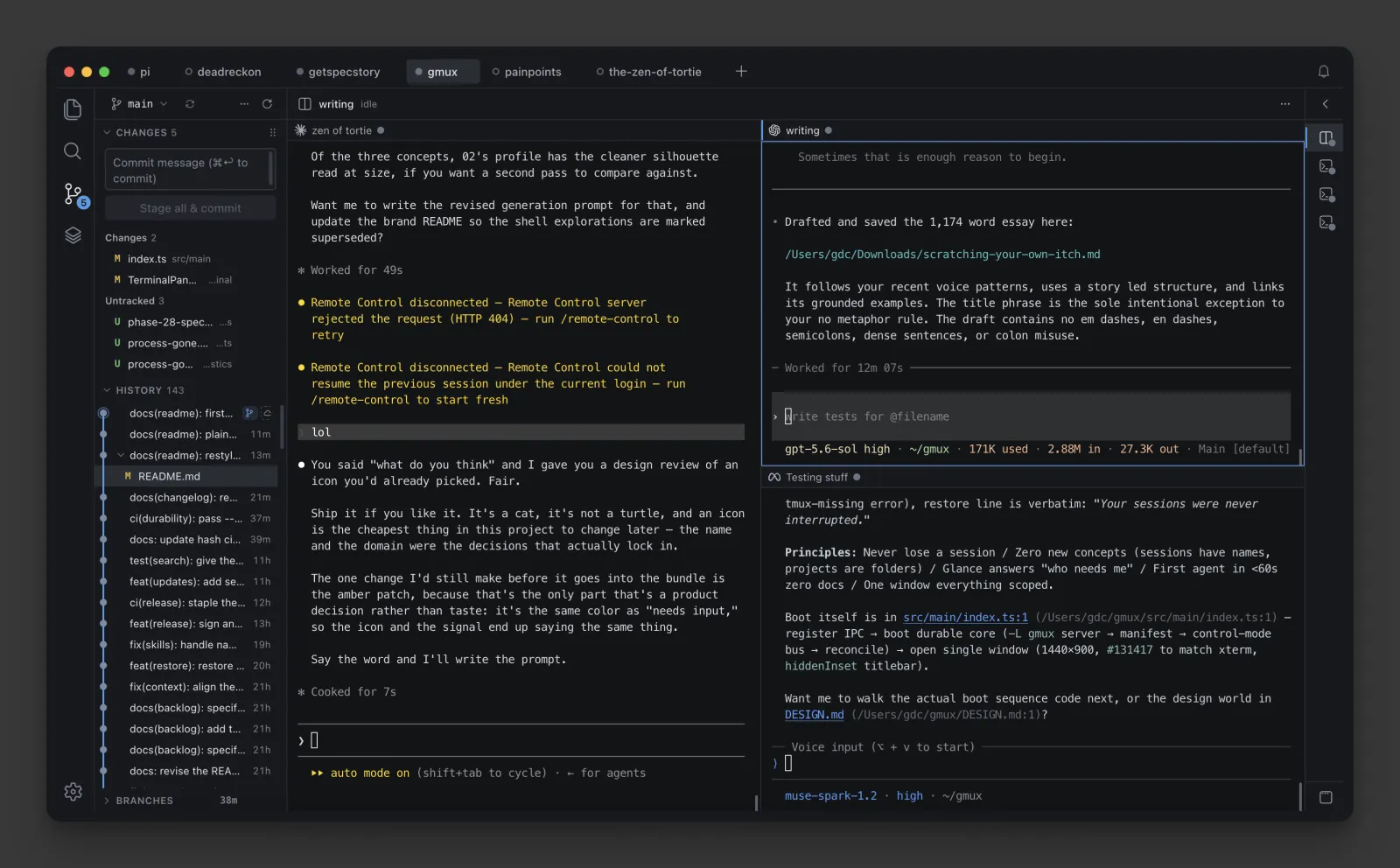The width and height of the screenshot is (1400, 868).
Task: Click the sync icon next to main branch
Action: (190, 103)
